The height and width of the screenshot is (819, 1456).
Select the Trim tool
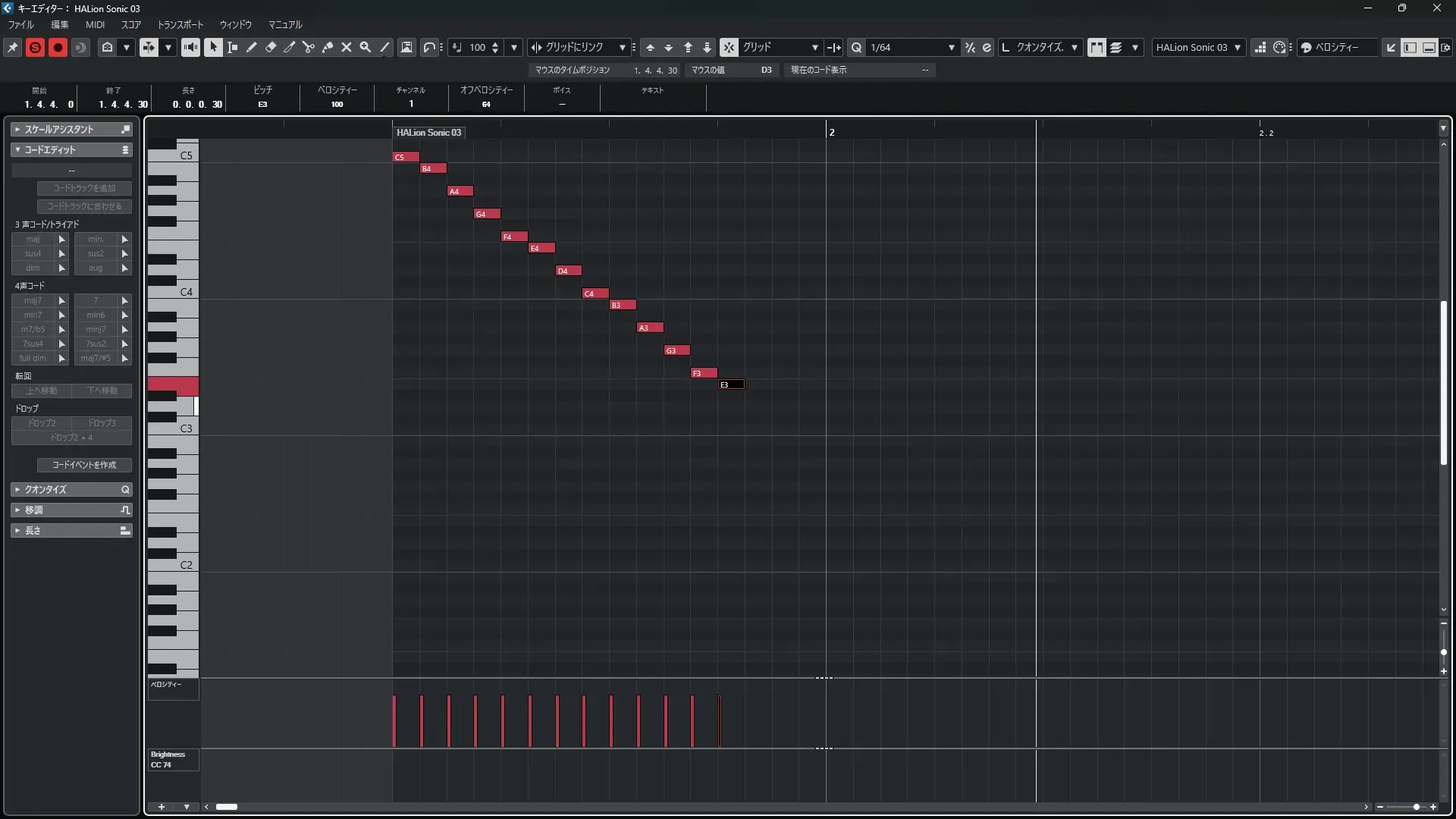click(x=290, y=47)
